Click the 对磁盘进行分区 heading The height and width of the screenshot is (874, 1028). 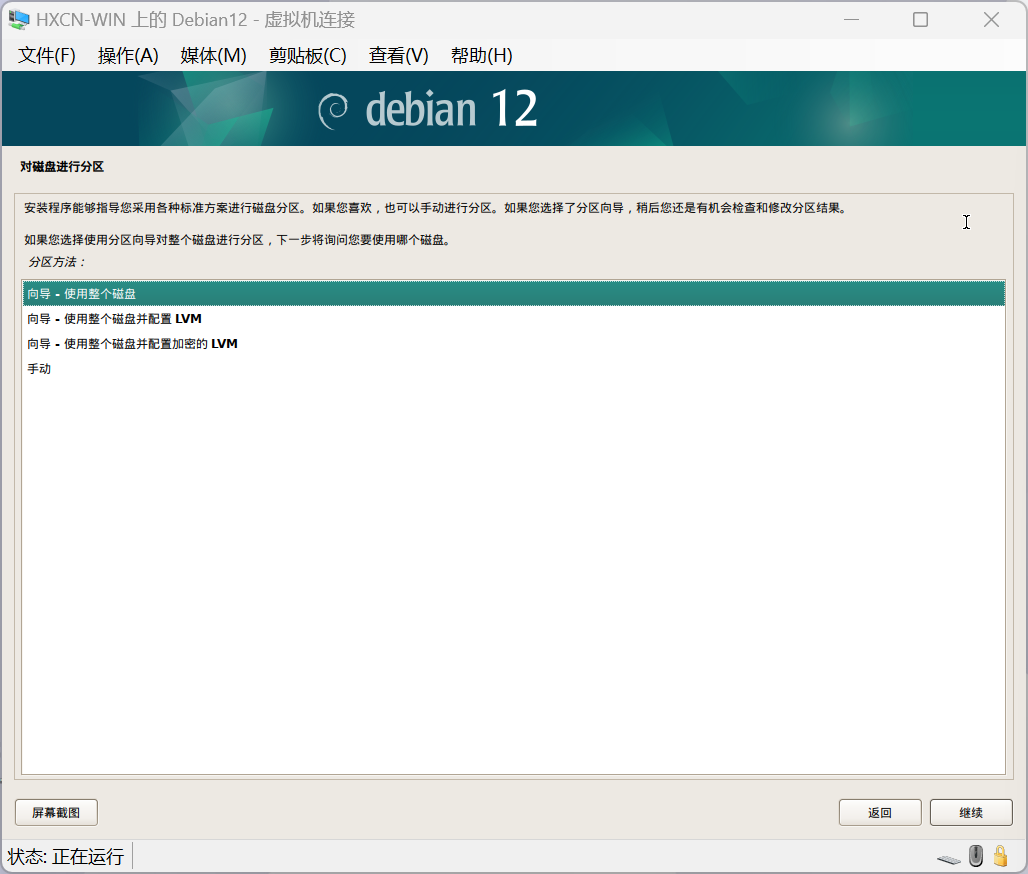click(62, 167)
